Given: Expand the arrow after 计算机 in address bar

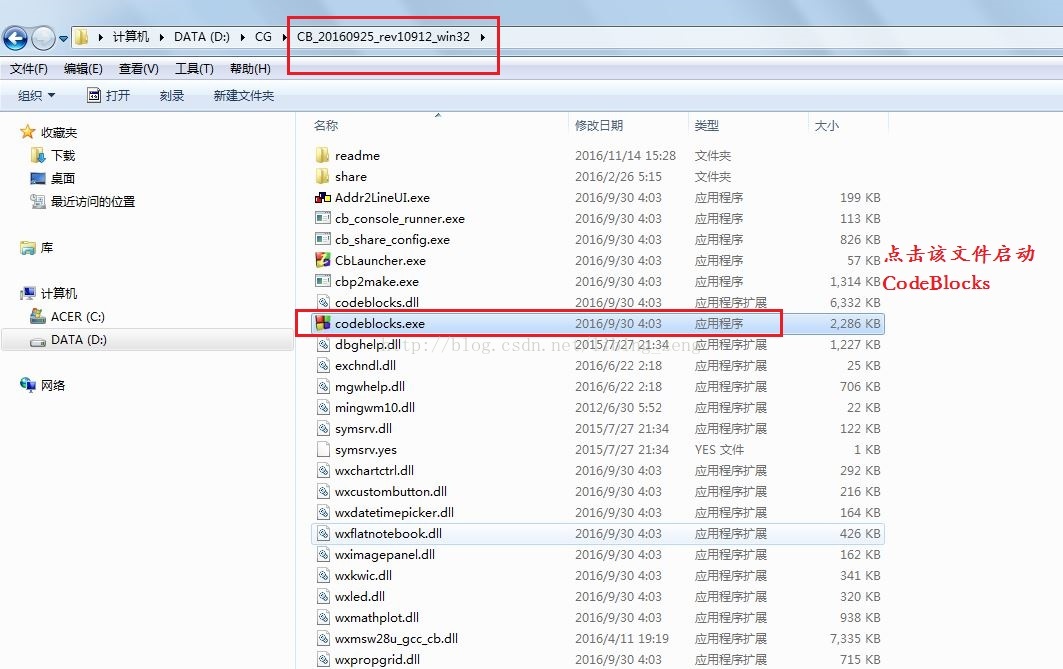Looking at the screenshot, I should [161, 37].
